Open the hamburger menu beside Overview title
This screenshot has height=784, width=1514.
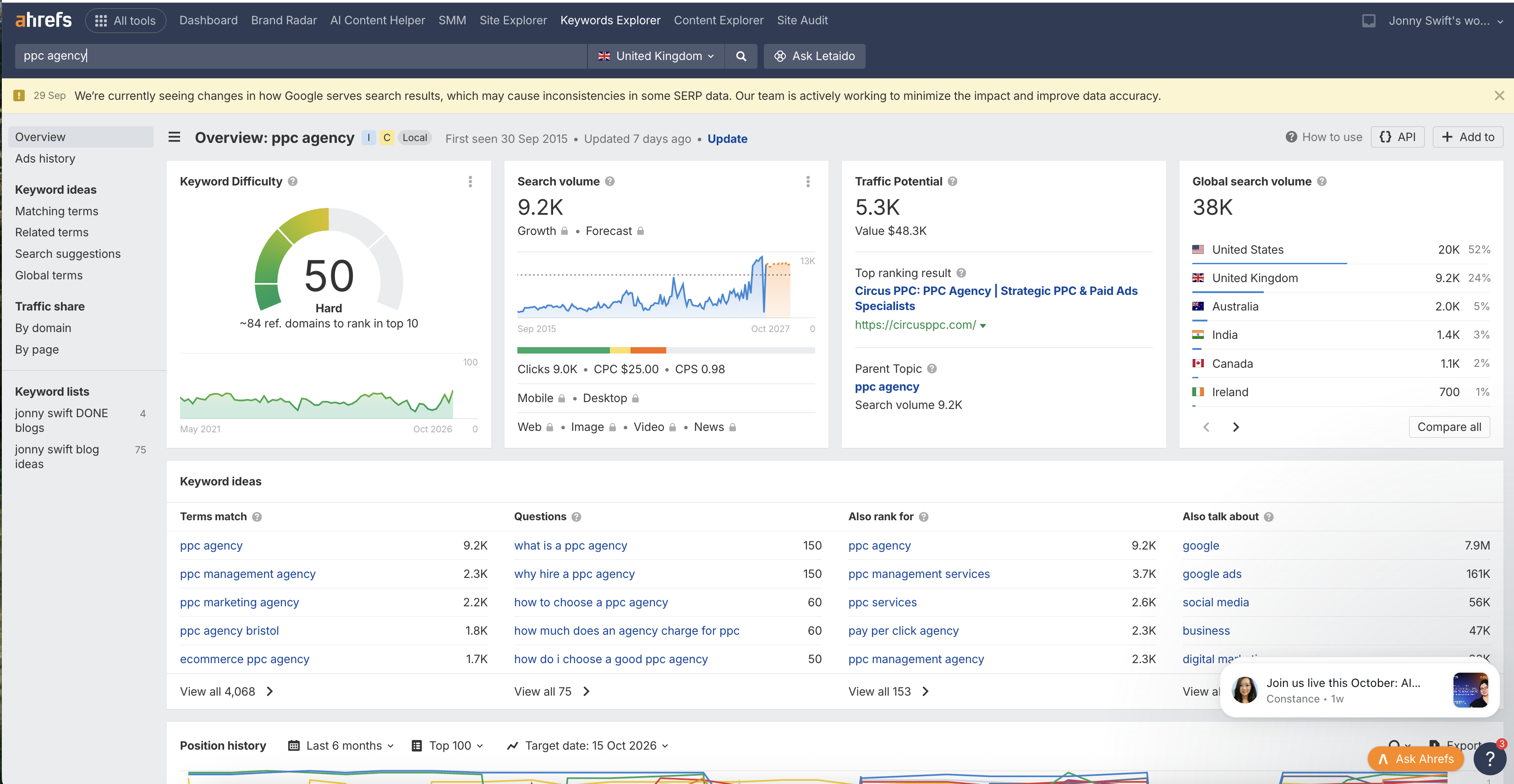tap(174, 137)
